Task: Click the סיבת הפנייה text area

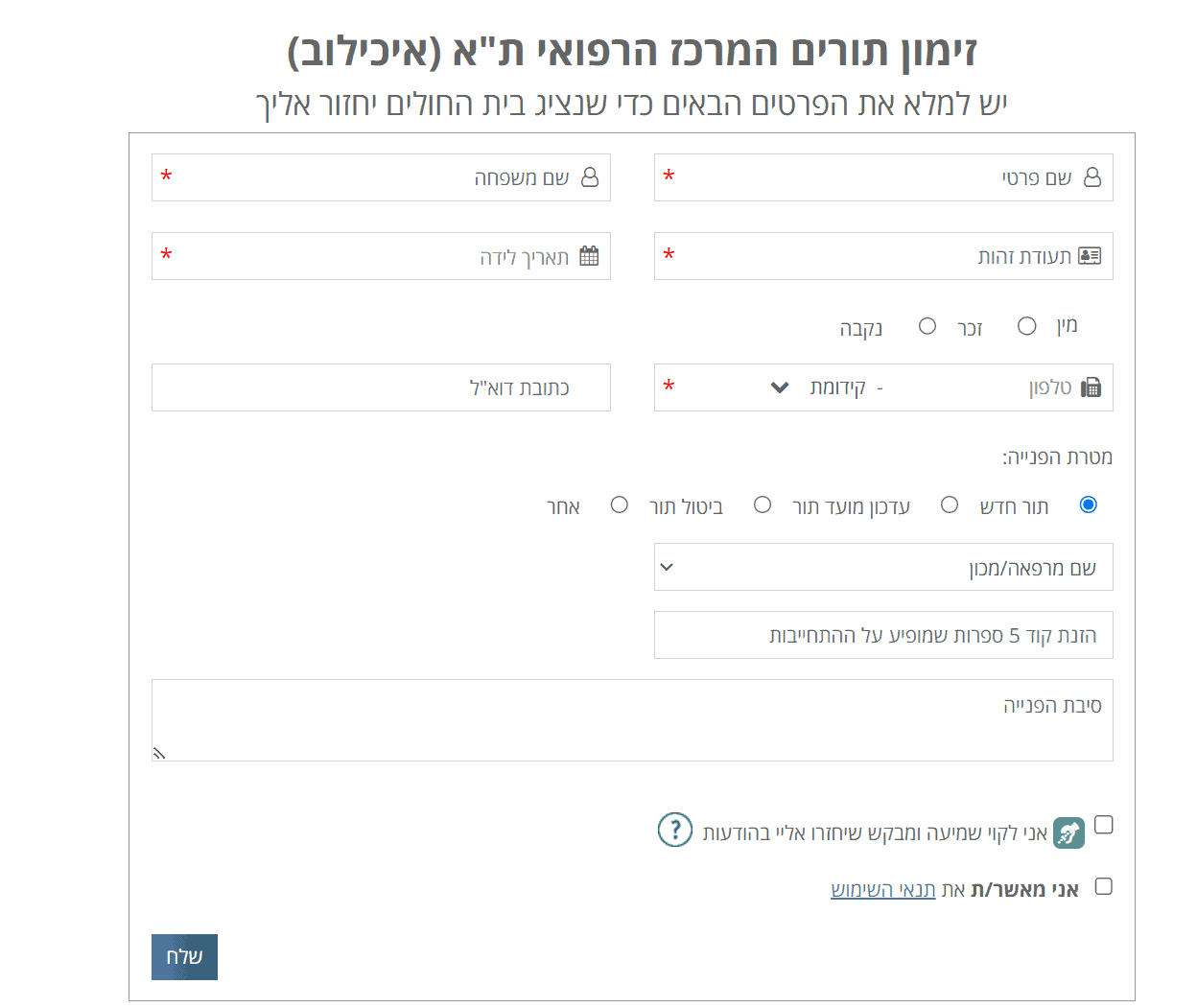Action: tap(632, 719)
